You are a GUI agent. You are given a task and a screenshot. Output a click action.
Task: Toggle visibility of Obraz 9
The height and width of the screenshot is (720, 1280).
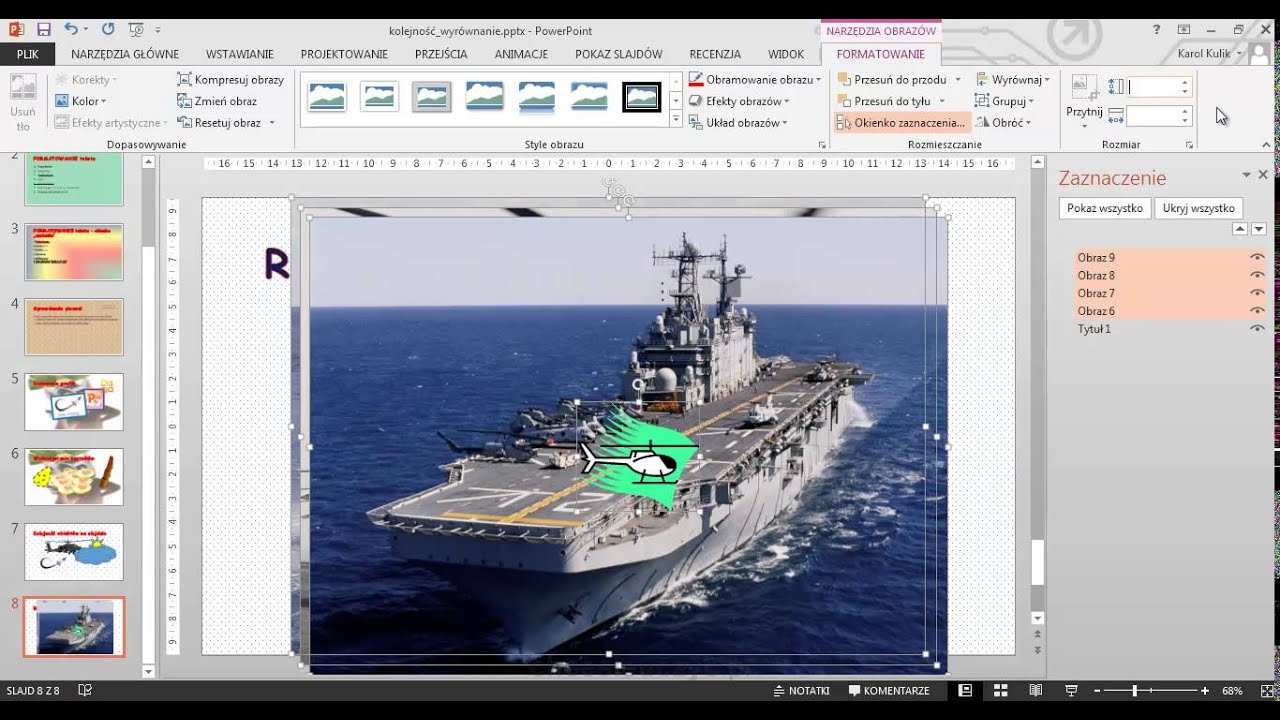point(1257,258)
